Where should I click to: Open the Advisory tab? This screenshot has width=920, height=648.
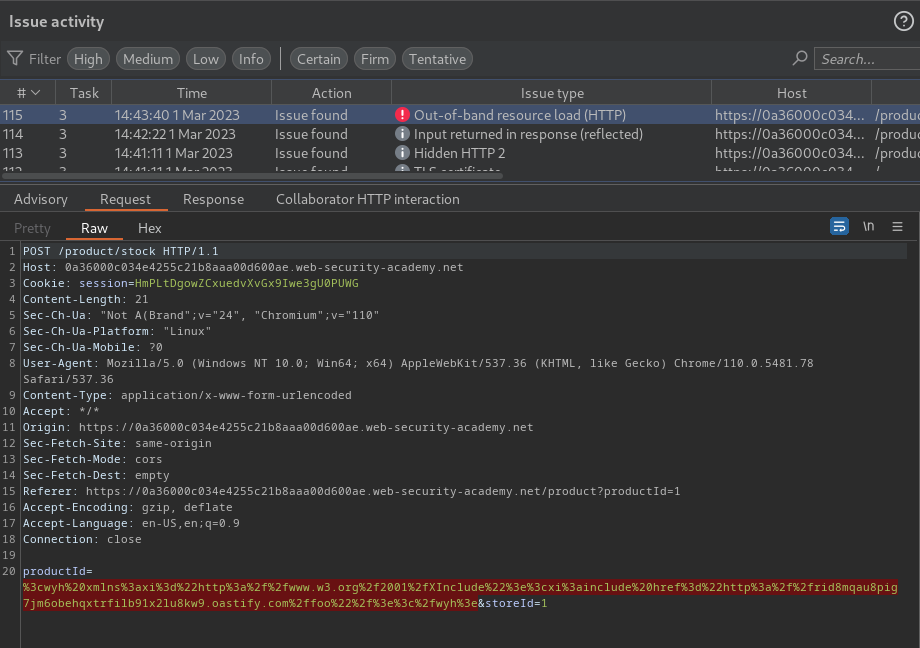click(x=40, y=199)
